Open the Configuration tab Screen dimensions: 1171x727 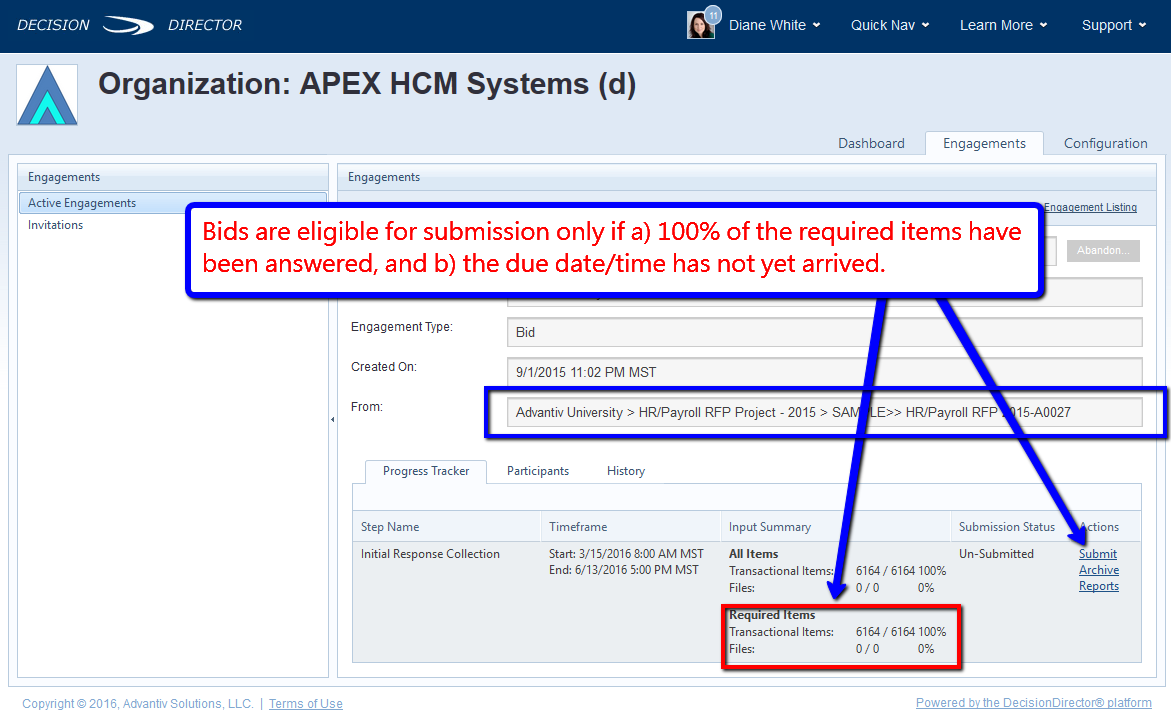1105,143
